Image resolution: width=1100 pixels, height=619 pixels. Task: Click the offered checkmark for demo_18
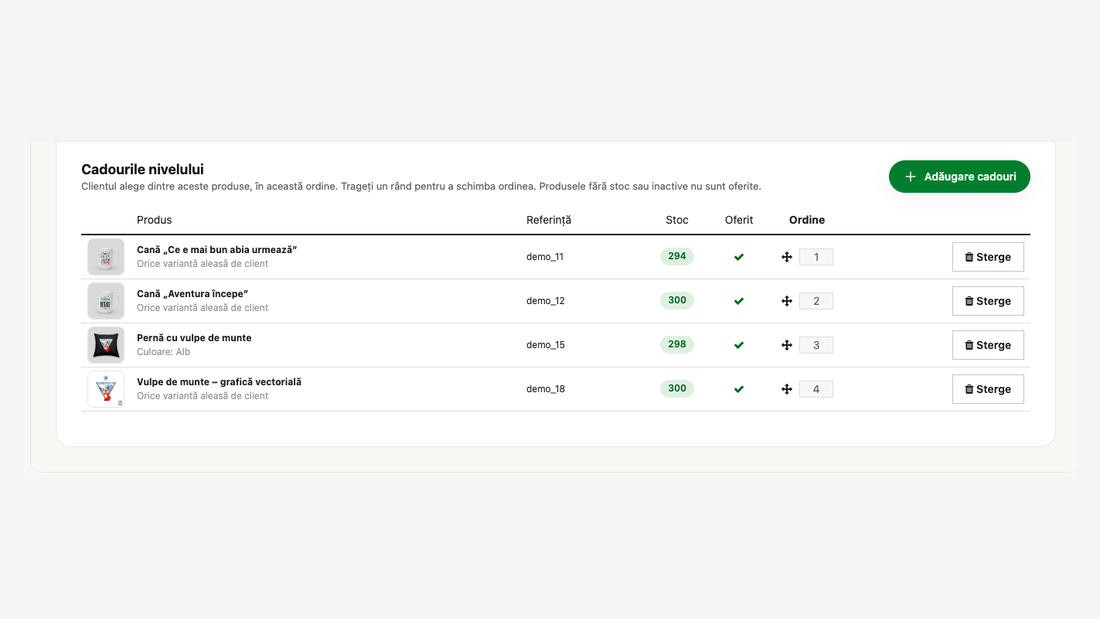pos(739,390)
